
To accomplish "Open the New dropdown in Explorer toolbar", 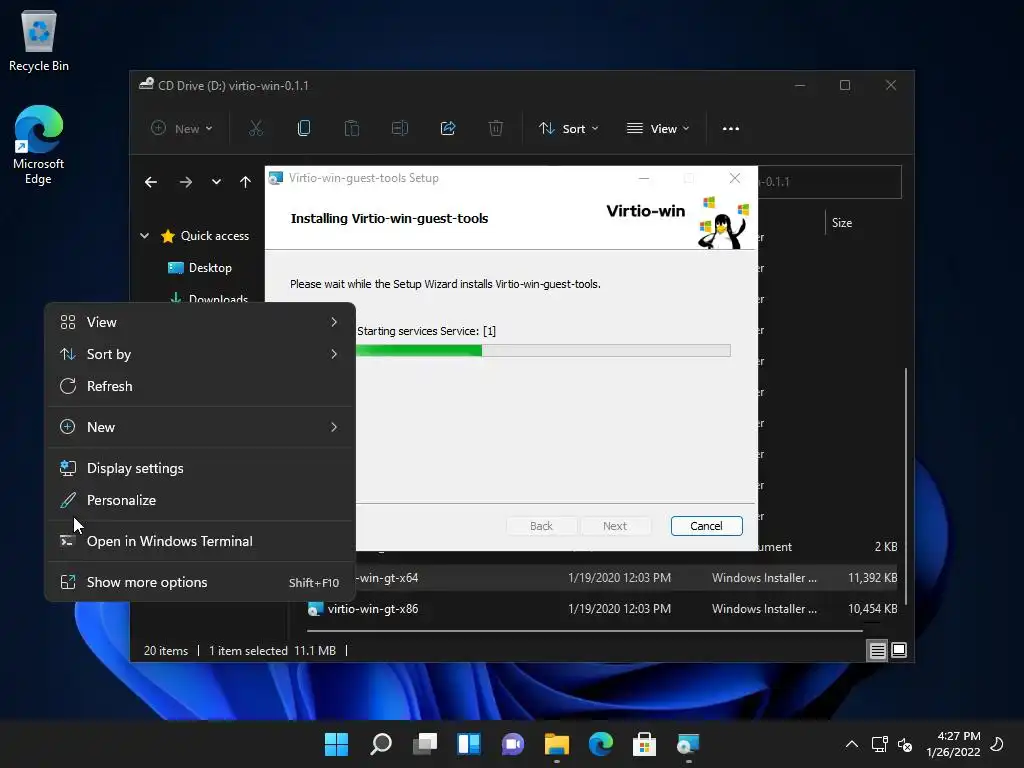I will click(x=182, y=129).
